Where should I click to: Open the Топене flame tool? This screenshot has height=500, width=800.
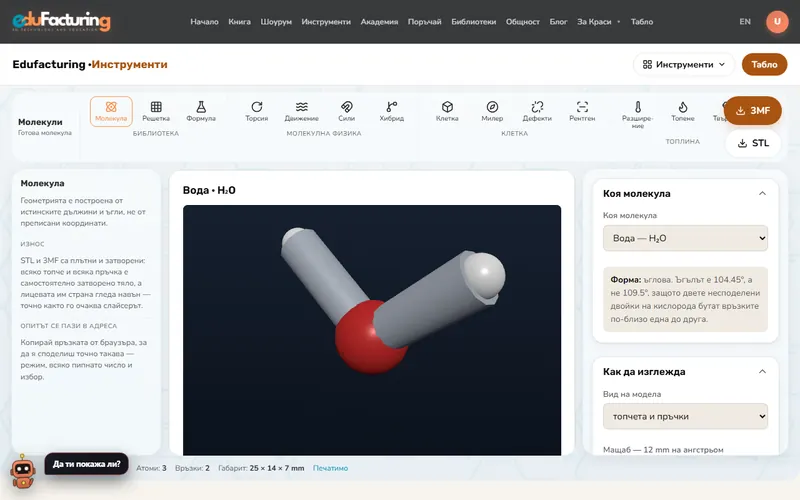point(683,111)
